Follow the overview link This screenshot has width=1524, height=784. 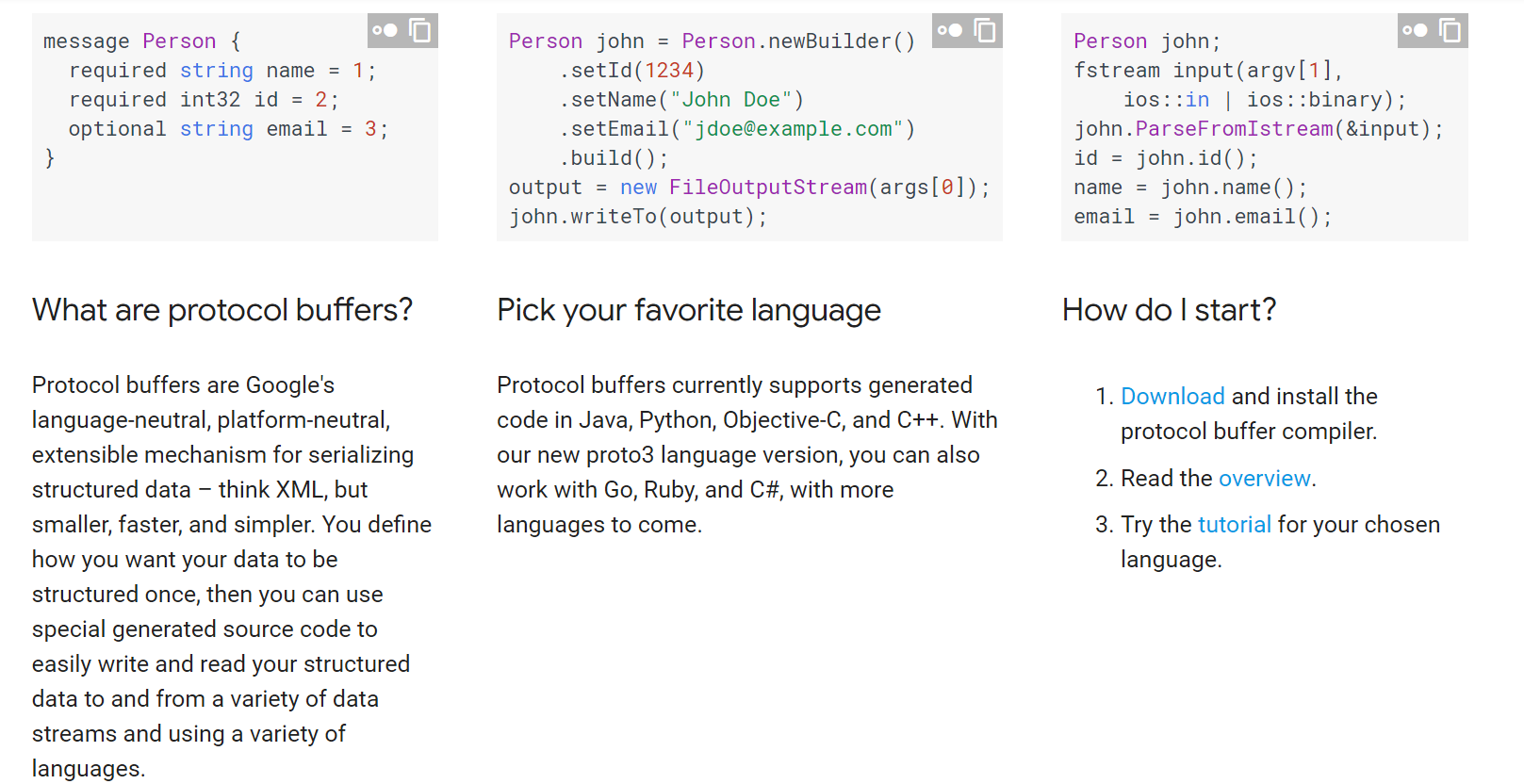tap(1264, 479)
